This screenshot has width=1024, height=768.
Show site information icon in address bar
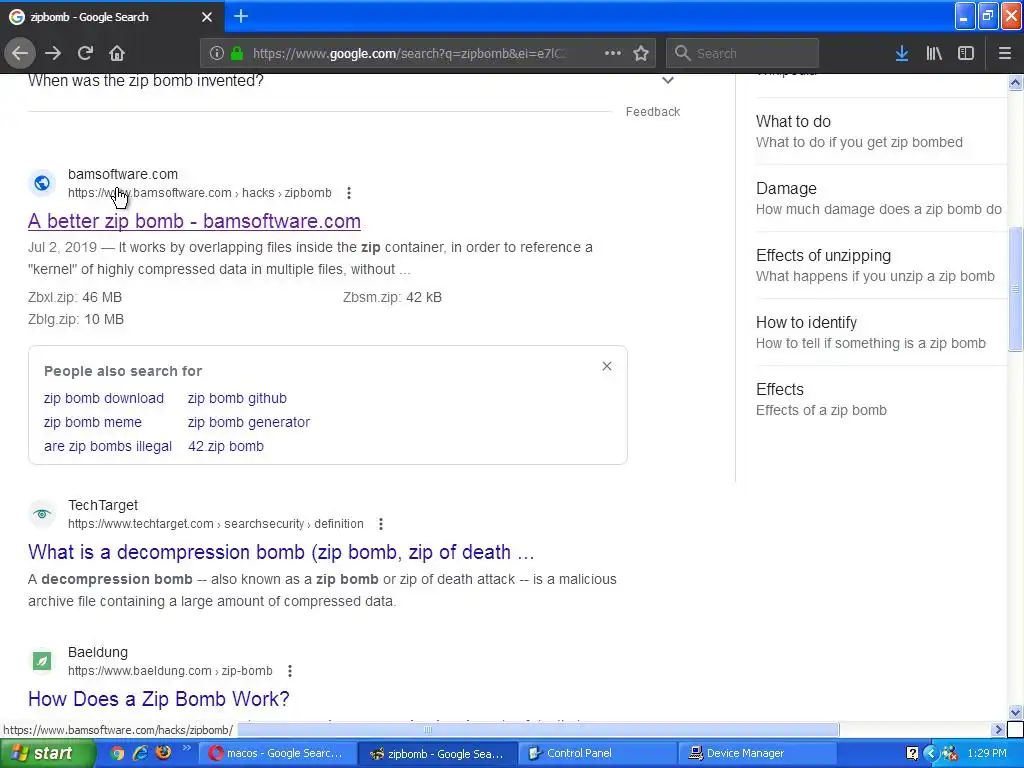click(217, 53)
